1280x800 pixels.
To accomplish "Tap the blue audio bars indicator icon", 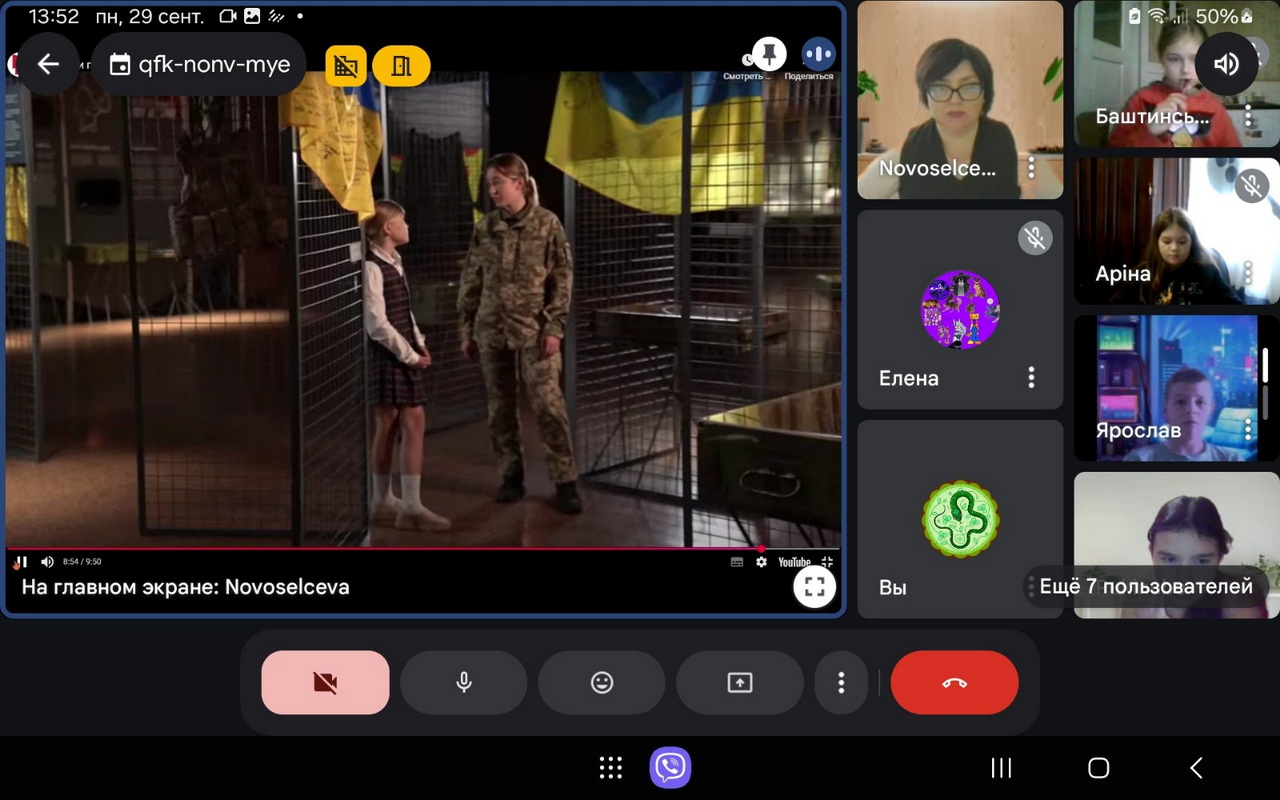I will coord(818,53).
